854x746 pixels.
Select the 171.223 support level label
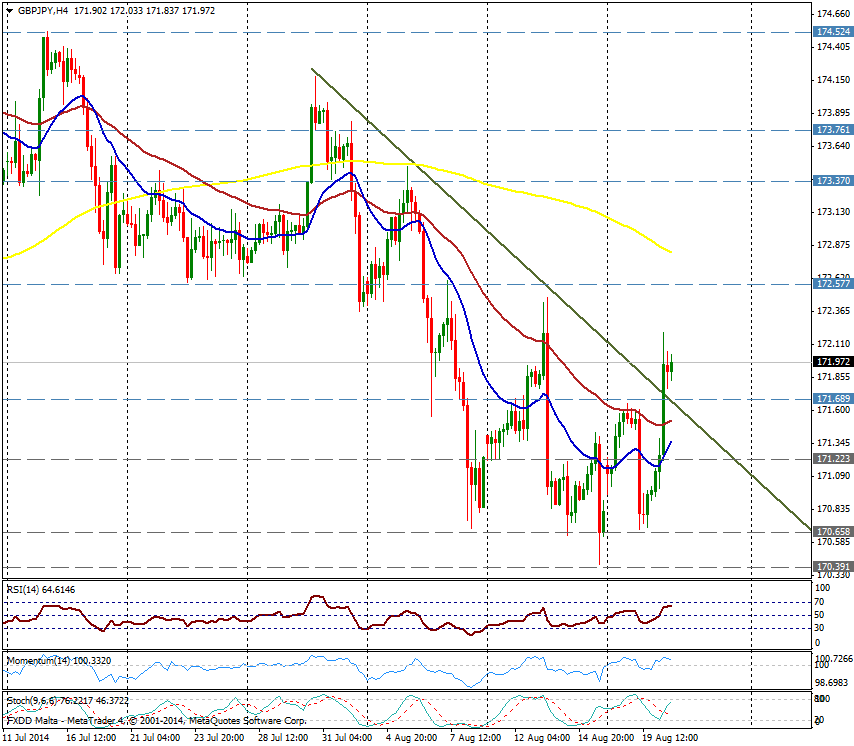(833, 458)
